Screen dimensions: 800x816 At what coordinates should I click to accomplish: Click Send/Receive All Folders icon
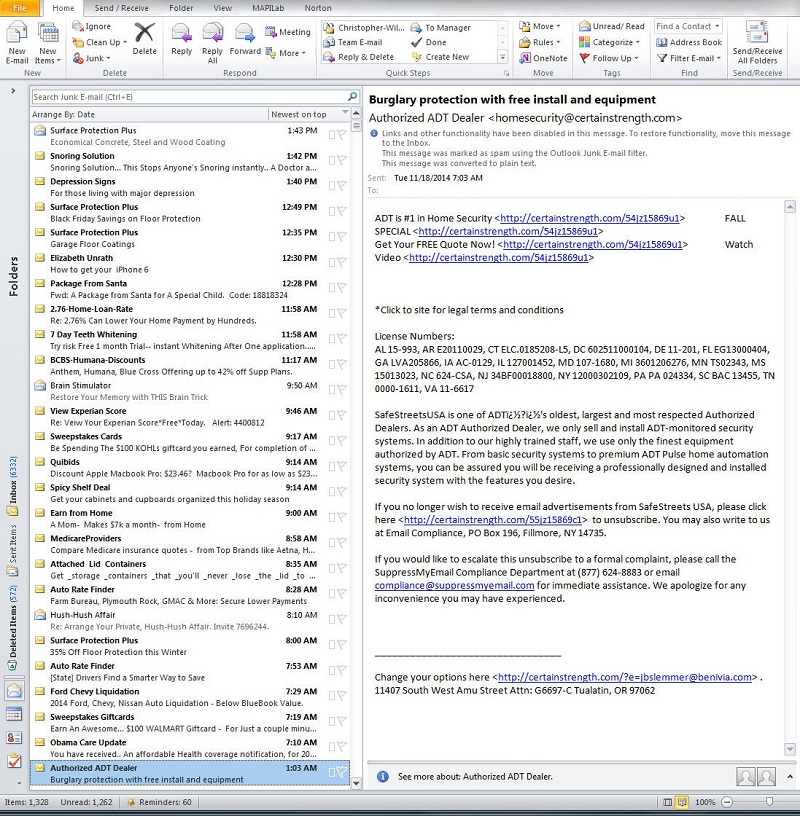[x=757, y=33]
